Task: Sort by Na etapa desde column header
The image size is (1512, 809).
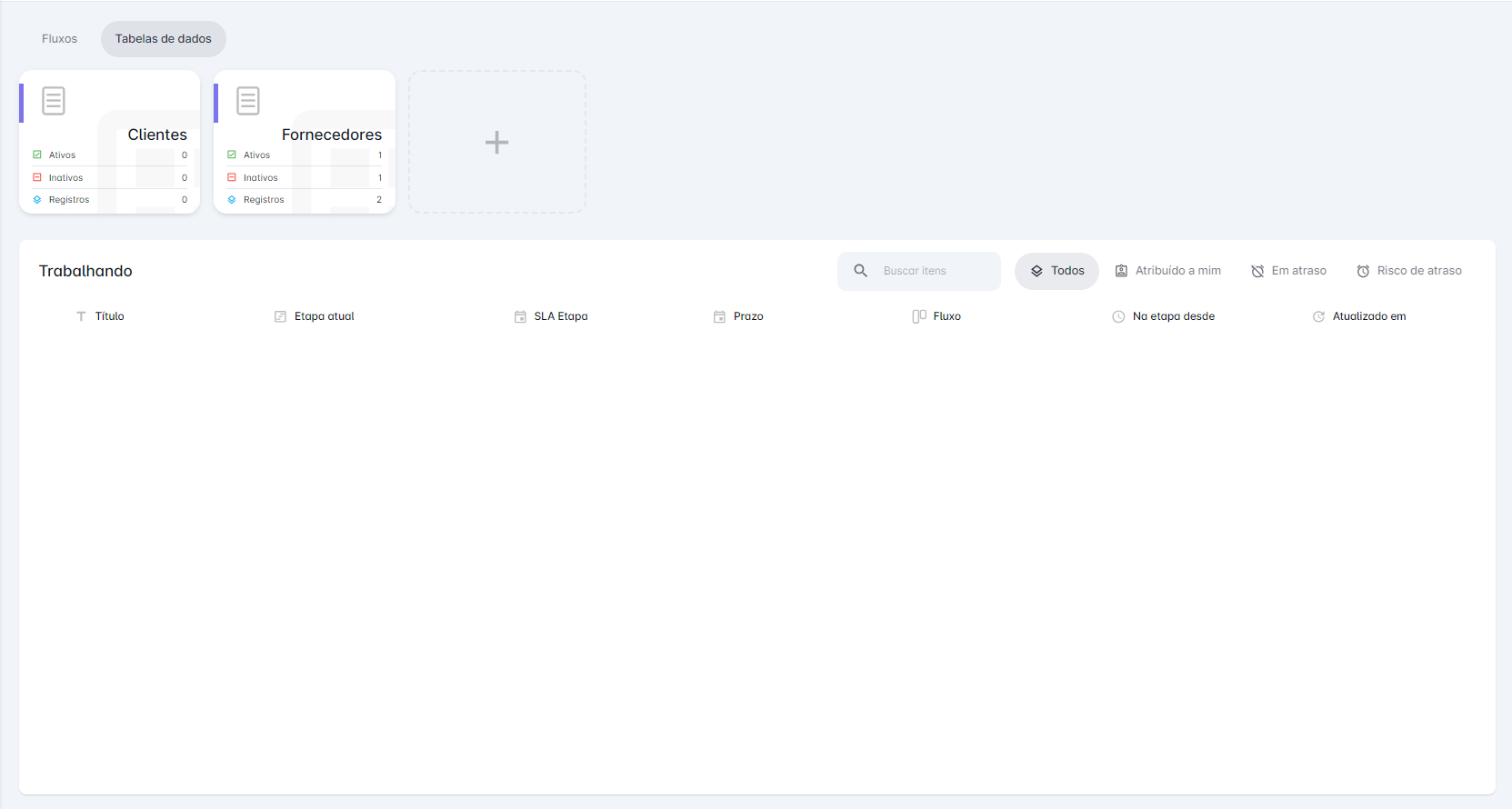Action: [x=1174, y=316]
